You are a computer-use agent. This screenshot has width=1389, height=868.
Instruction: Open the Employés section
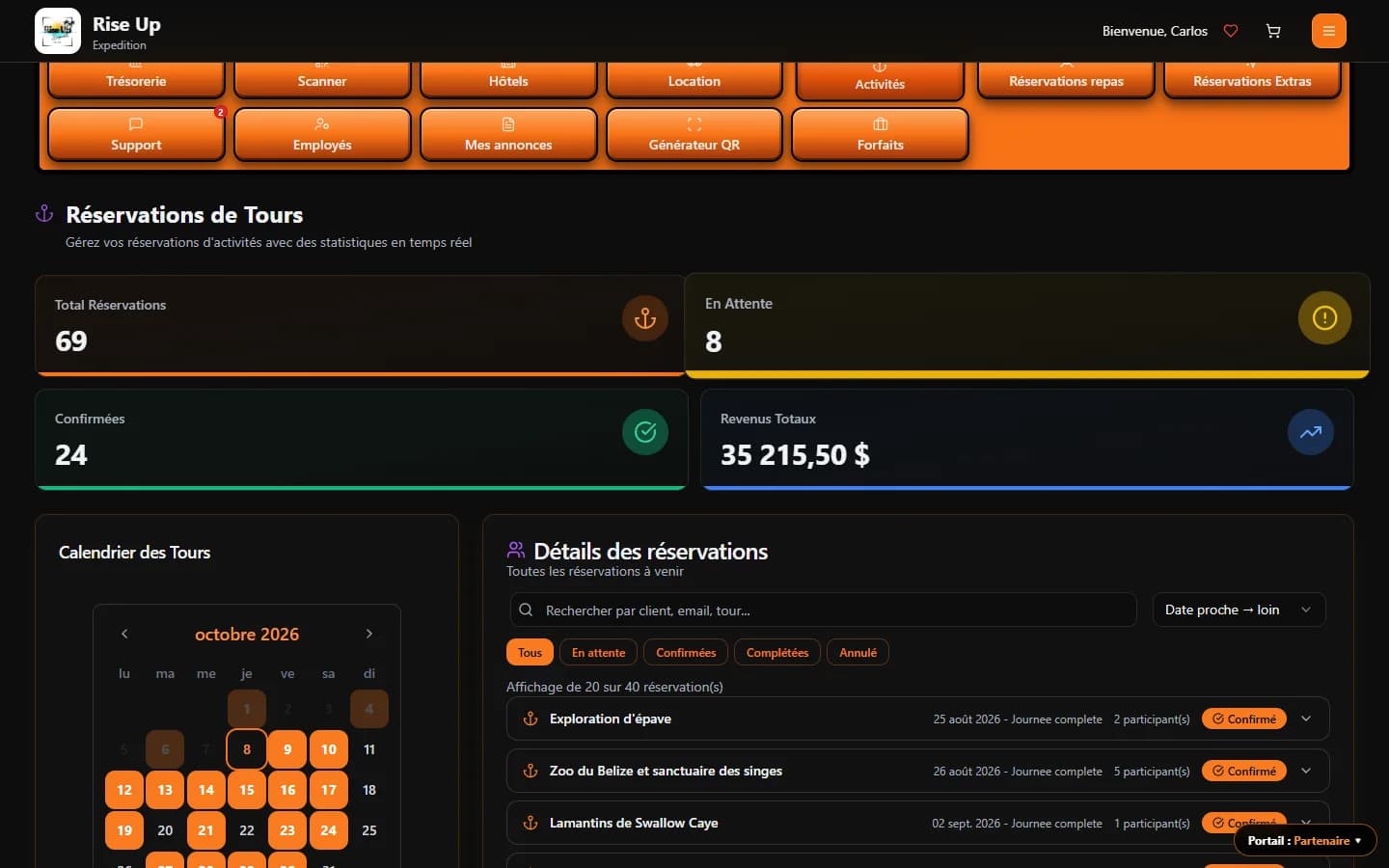click(322, 134)
